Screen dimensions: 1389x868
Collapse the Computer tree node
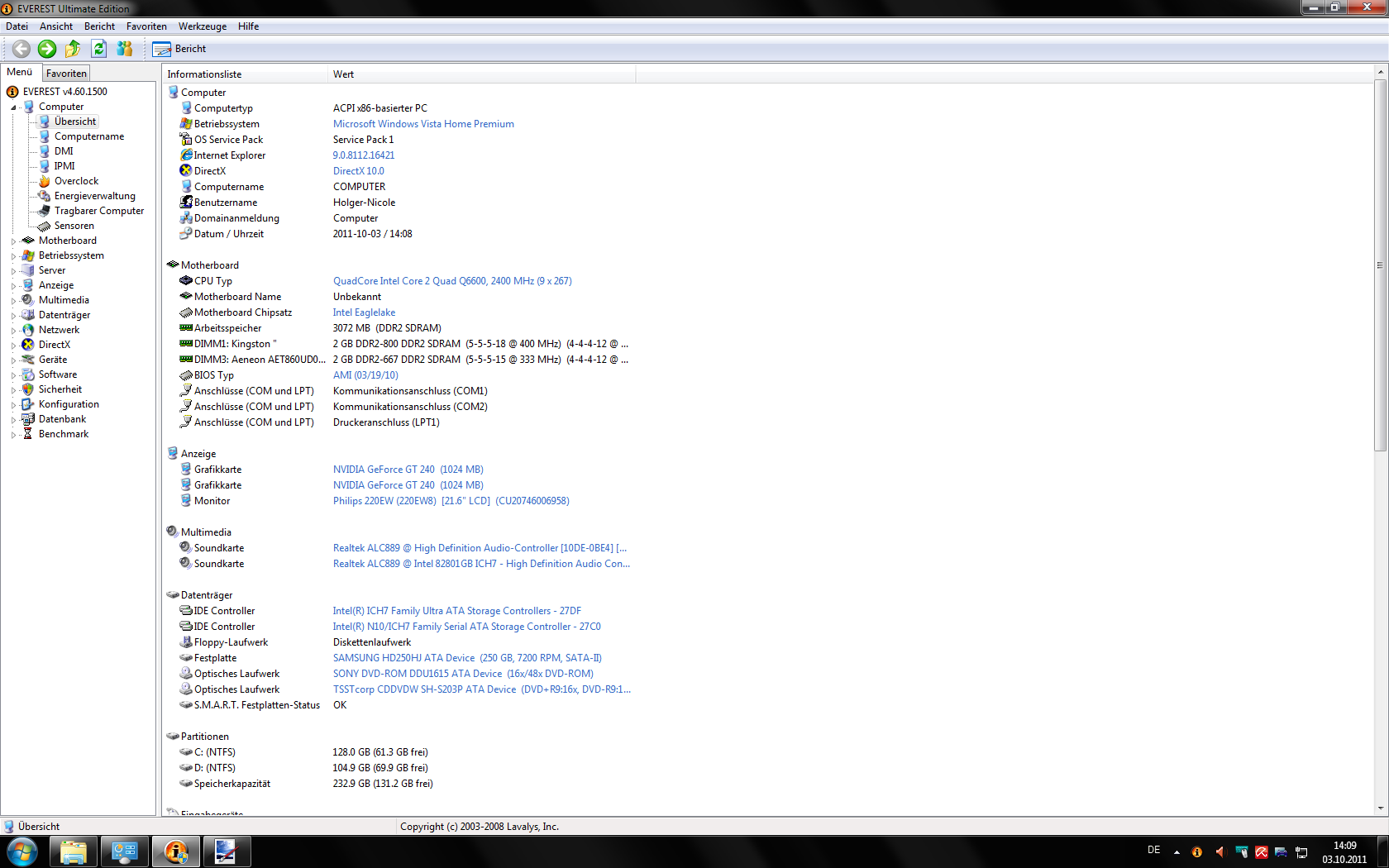pos(14,107)
